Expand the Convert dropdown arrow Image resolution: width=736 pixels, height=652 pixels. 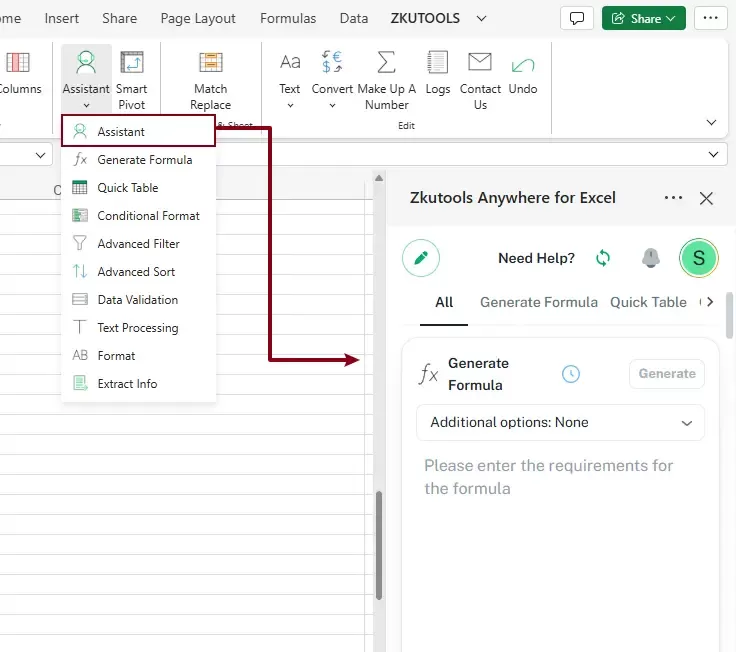pyautogui.click(x=332, y=106)
